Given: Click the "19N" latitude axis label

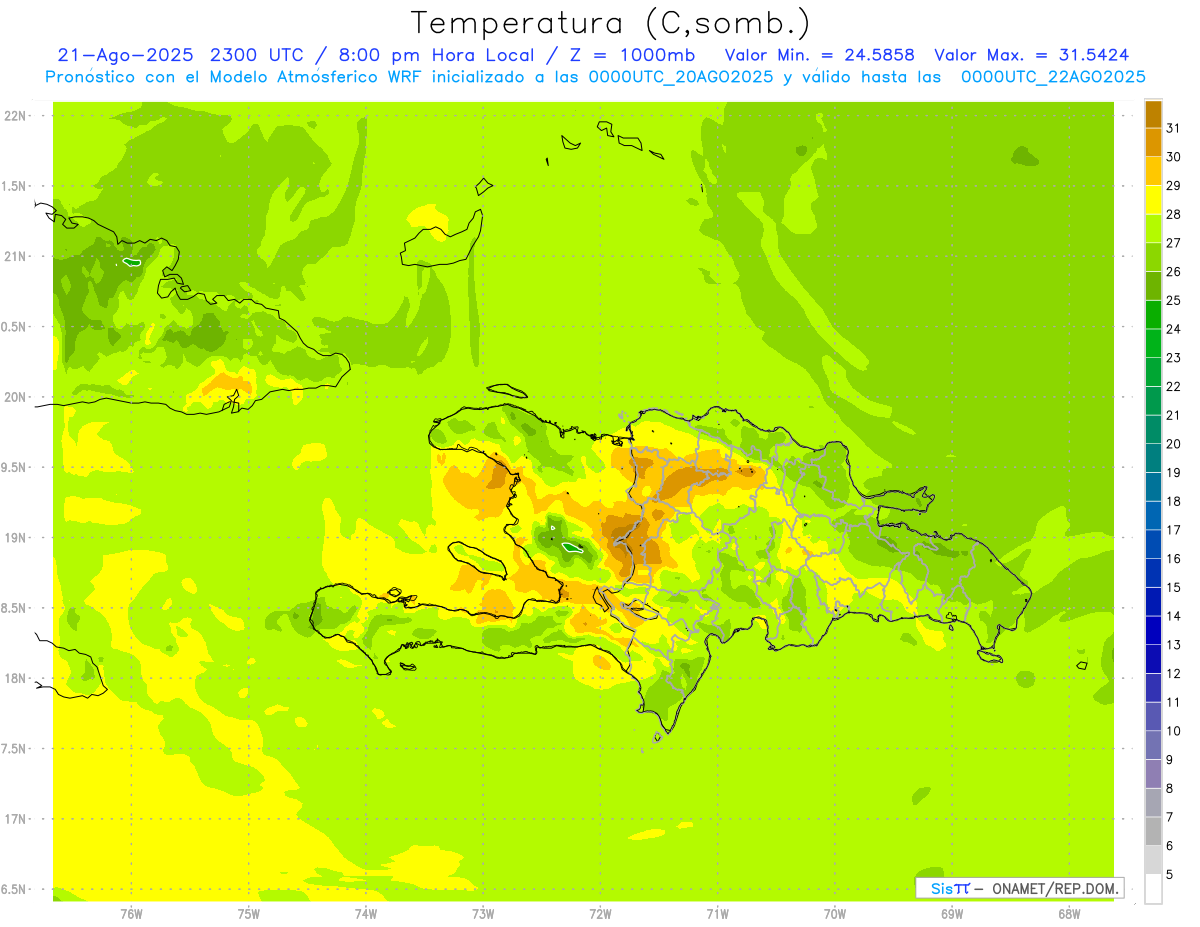Looking at the screenshot, I should pyautogui.click(x=15, y=538).
